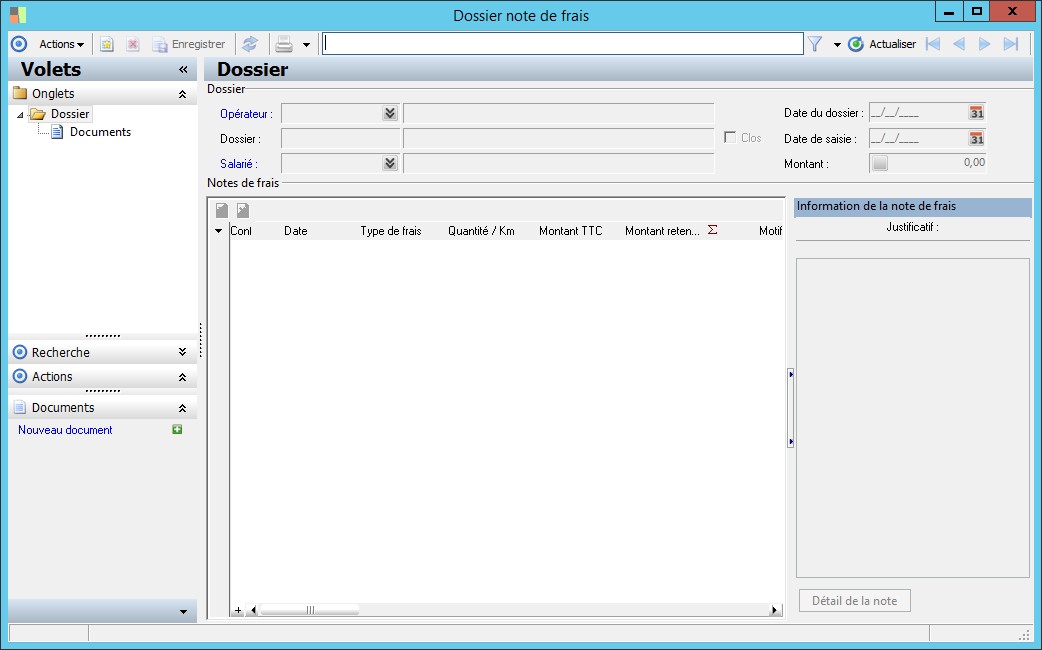Click the filter funnel icon
This screenshot has width=1042, height=650.
click(x=815, y=44)
